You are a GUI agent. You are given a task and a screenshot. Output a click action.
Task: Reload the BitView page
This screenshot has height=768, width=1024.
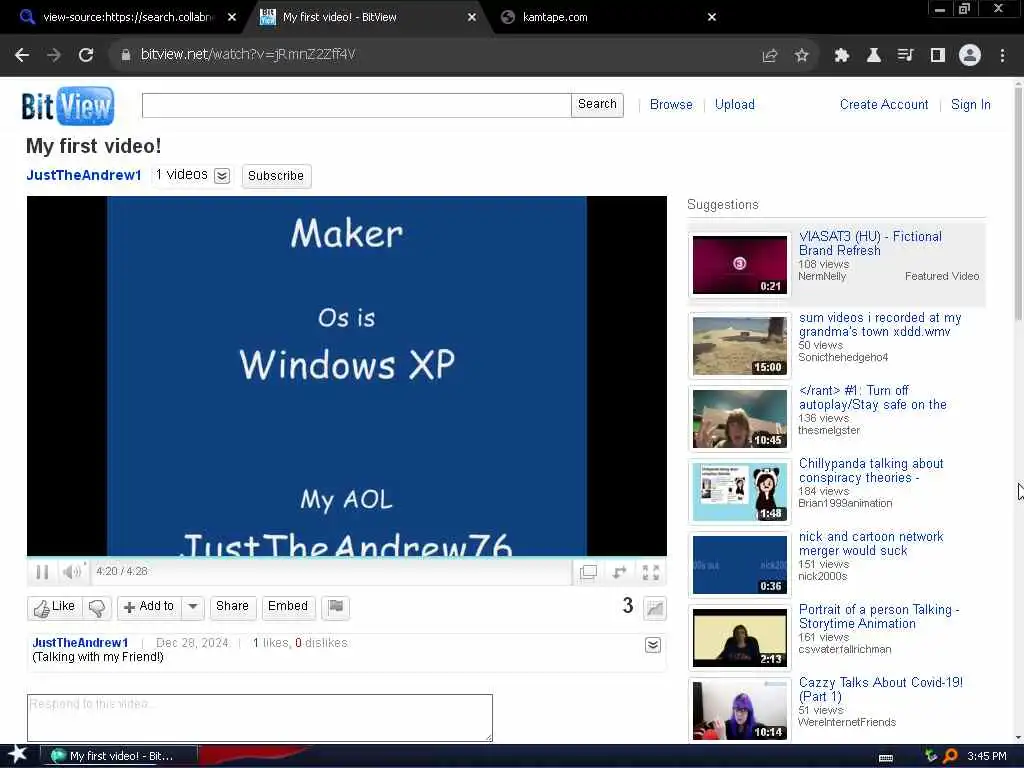coord(86,55)
